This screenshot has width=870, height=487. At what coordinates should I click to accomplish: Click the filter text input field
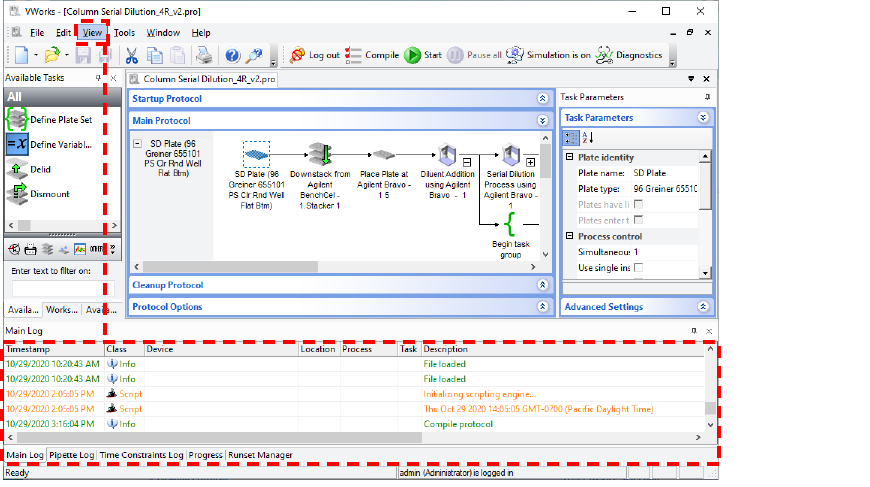pyautogui.click(x=63, y=288)
